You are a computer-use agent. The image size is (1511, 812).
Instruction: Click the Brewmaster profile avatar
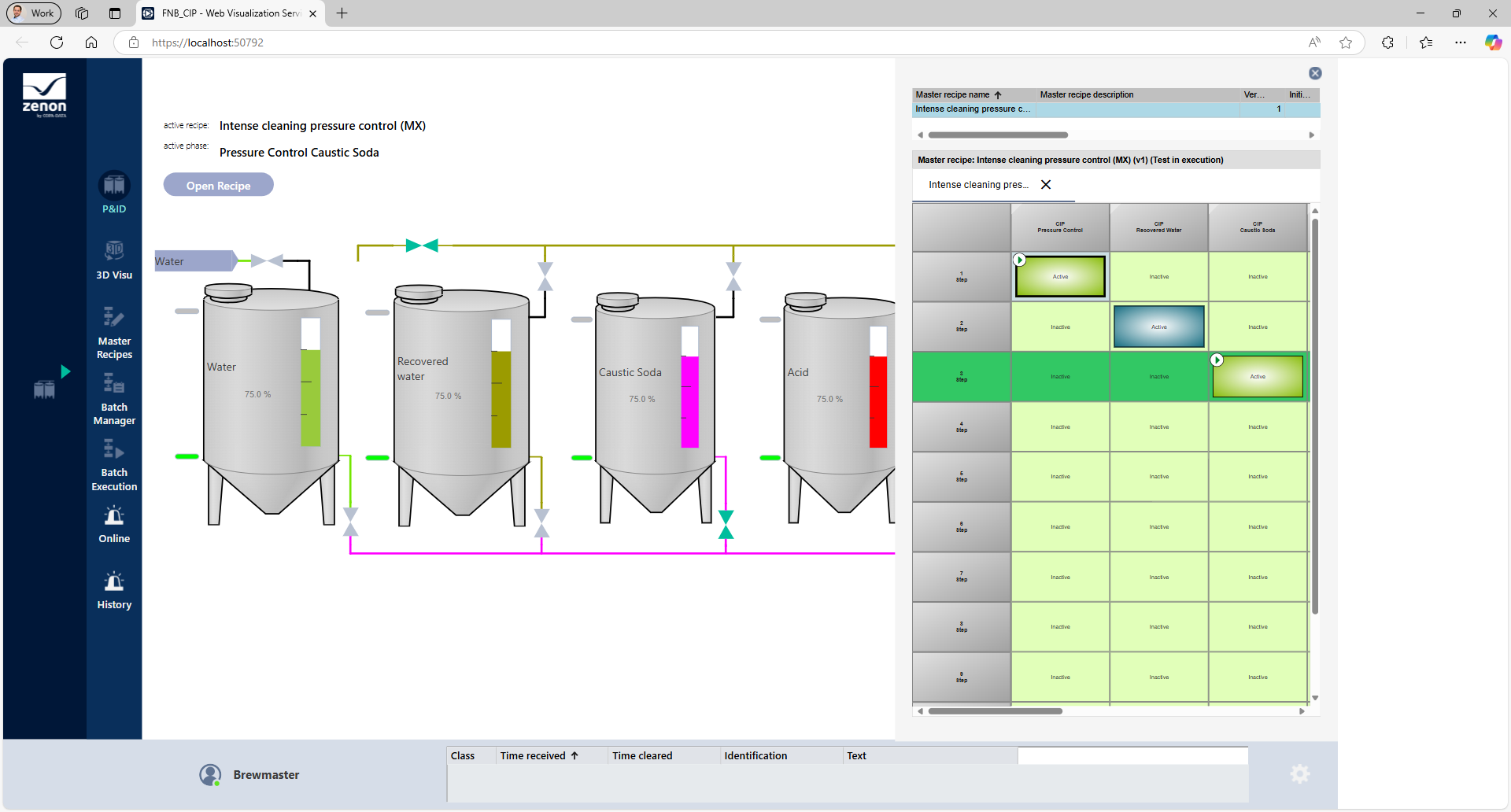pyautogui.click(x=210, y=774)
